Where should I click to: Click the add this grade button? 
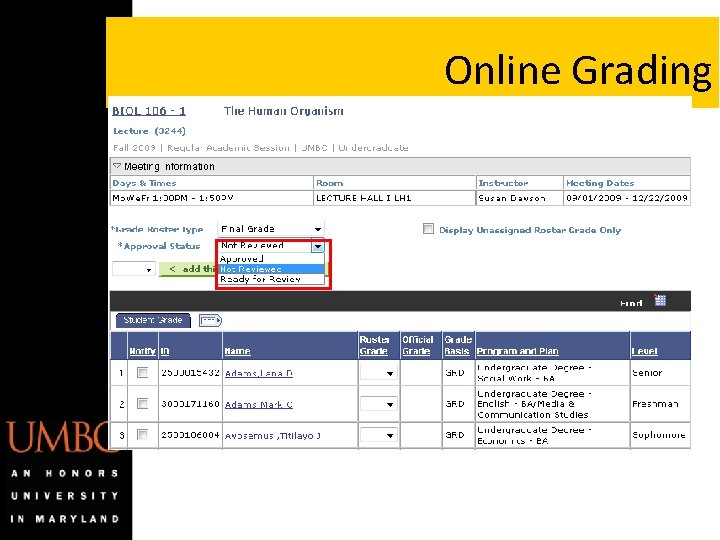[188, 269]
